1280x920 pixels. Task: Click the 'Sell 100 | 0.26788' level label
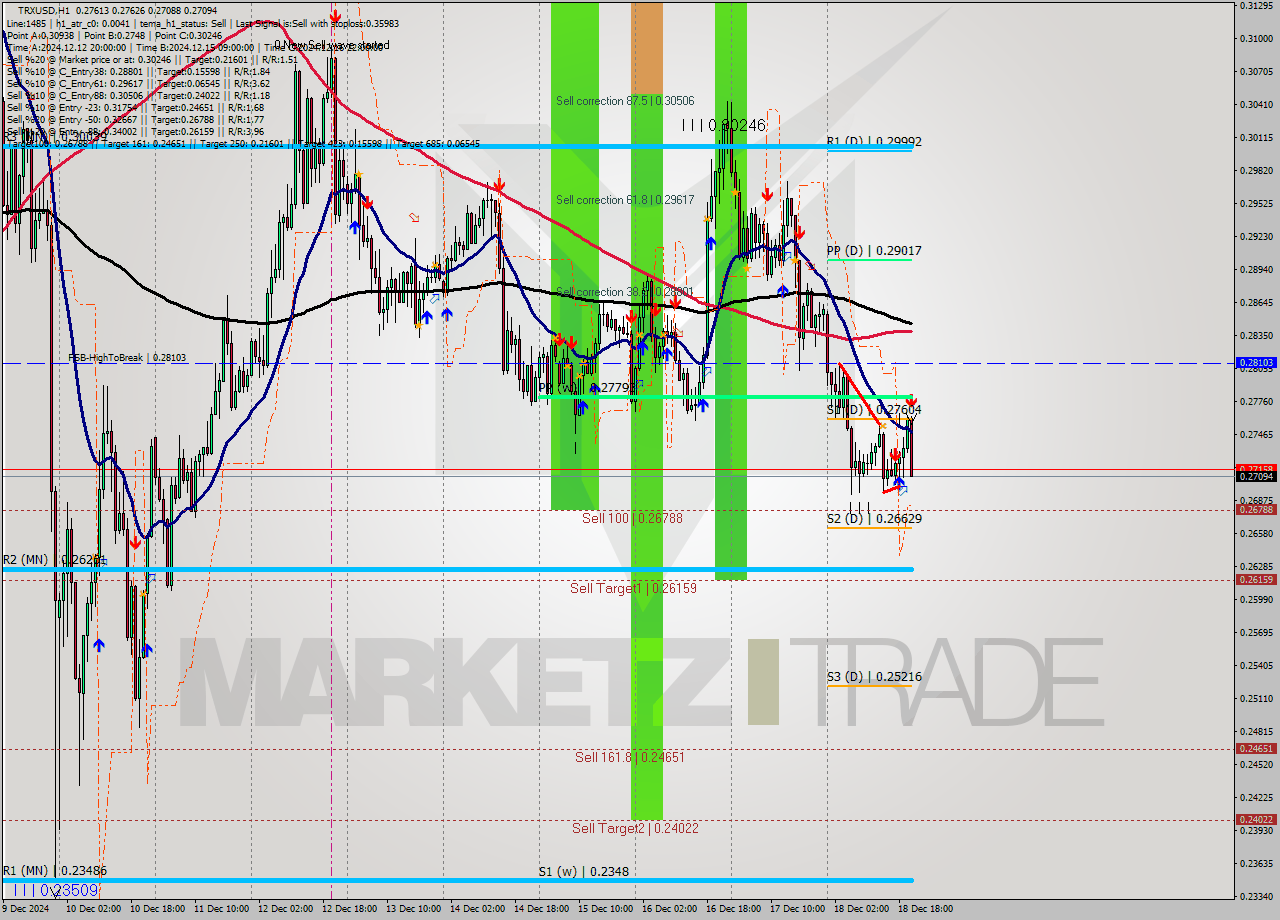[632, 518]
